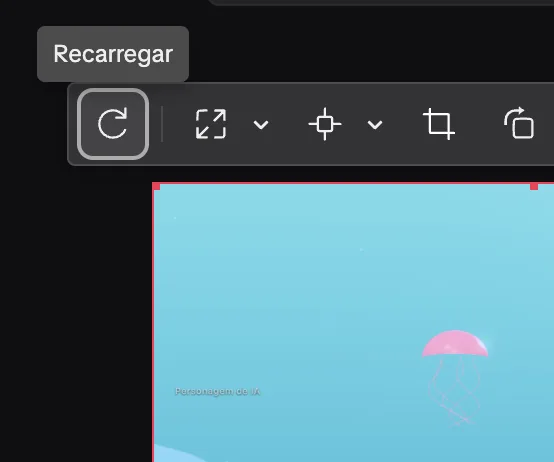Click the 'Personagem de IA' text
Image resolution: width=554 pixels, height=462 pixels.
pos(218,391)
